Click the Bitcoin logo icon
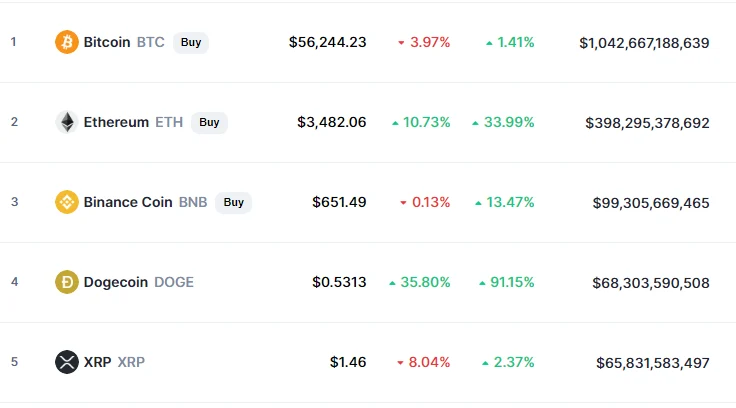This screenshot has width=736, height=408. pos(67,42)
